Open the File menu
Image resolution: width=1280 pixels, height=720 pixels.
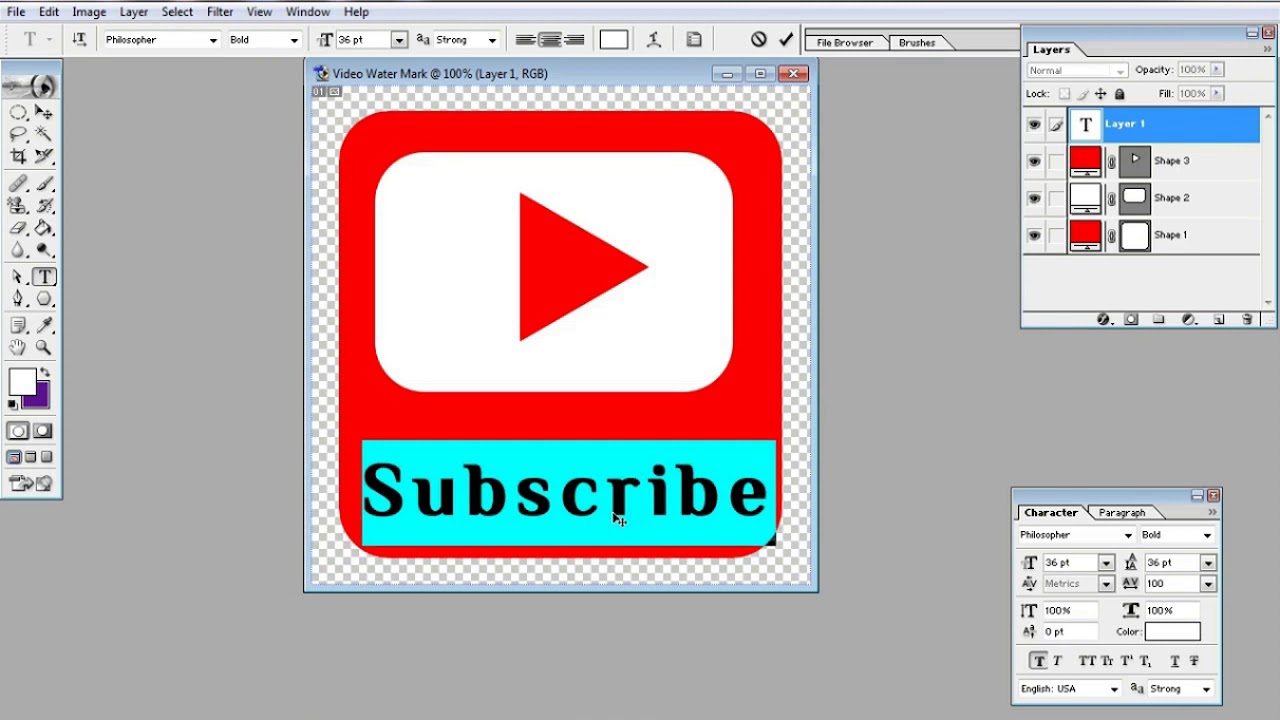click(16, 12)
